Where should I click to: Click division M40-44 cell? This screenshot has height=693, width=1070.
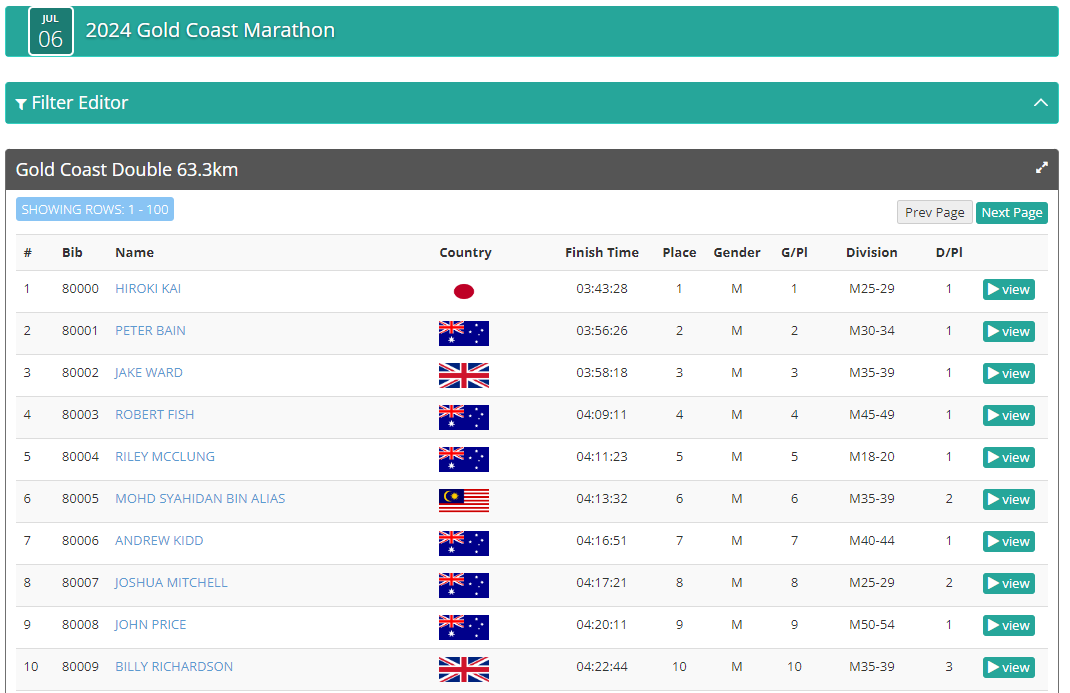pos(871,541)
